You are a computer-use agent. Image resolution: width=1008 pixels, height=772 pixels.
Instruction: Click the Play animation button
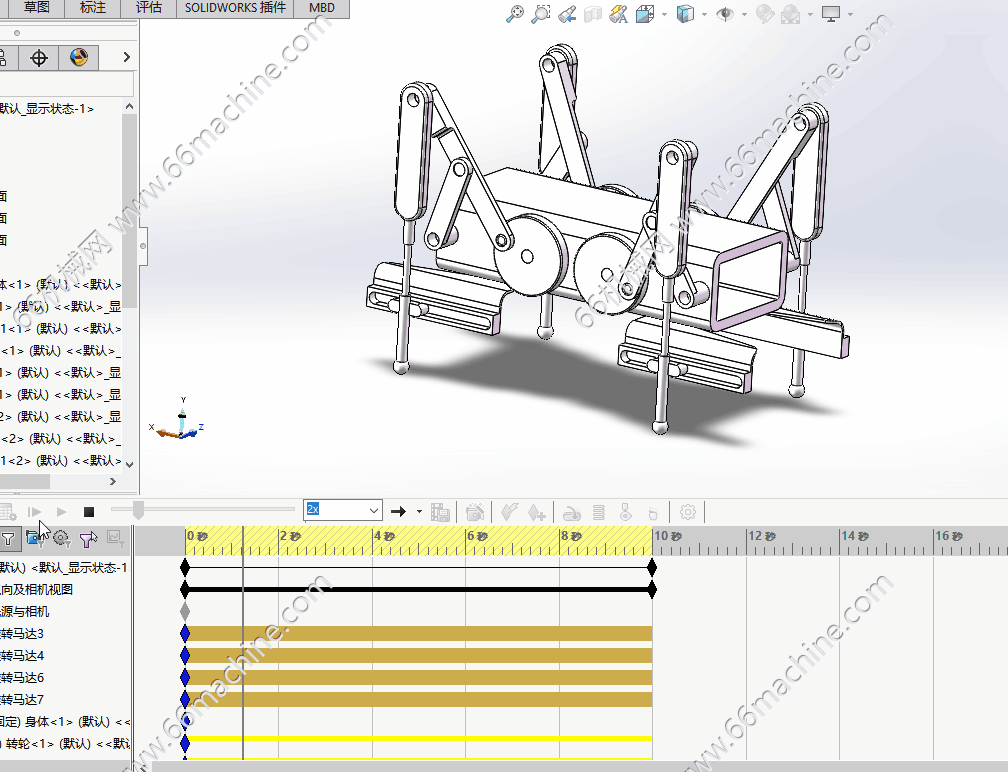61,512
